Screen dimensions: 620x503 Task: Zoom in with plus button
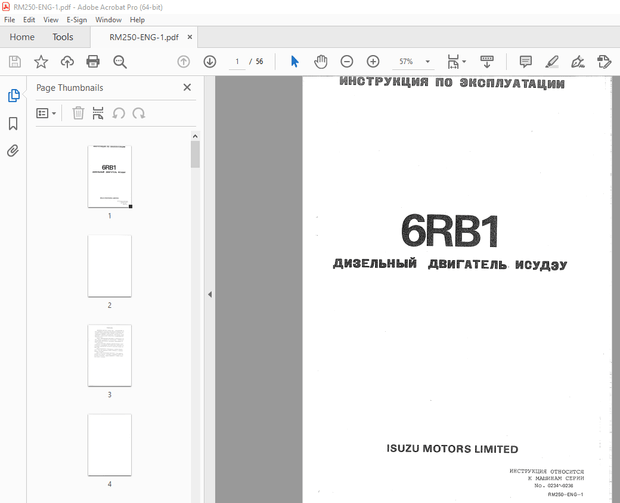pos(373,62)
